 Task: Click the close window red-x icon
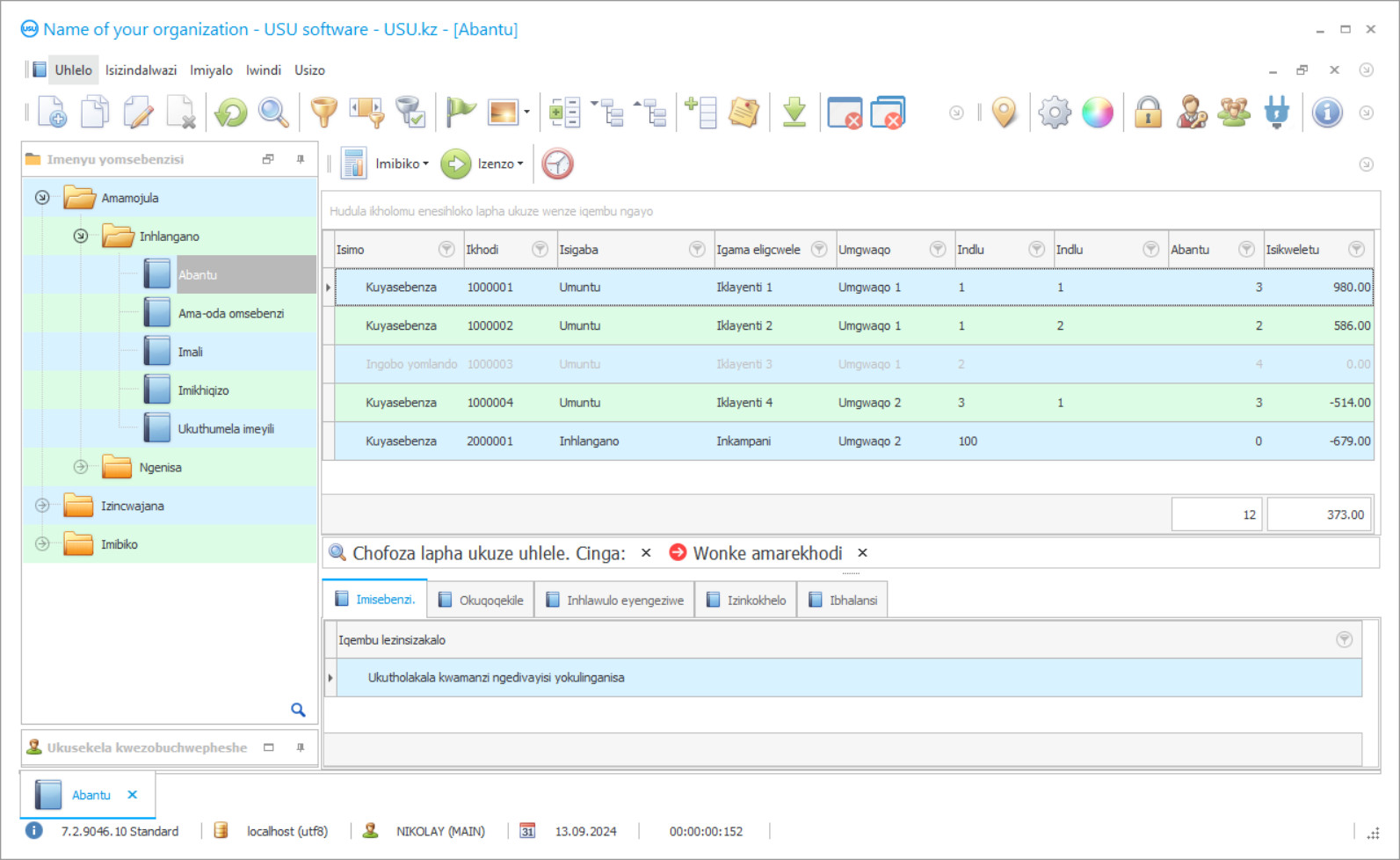tap(845, 113)
